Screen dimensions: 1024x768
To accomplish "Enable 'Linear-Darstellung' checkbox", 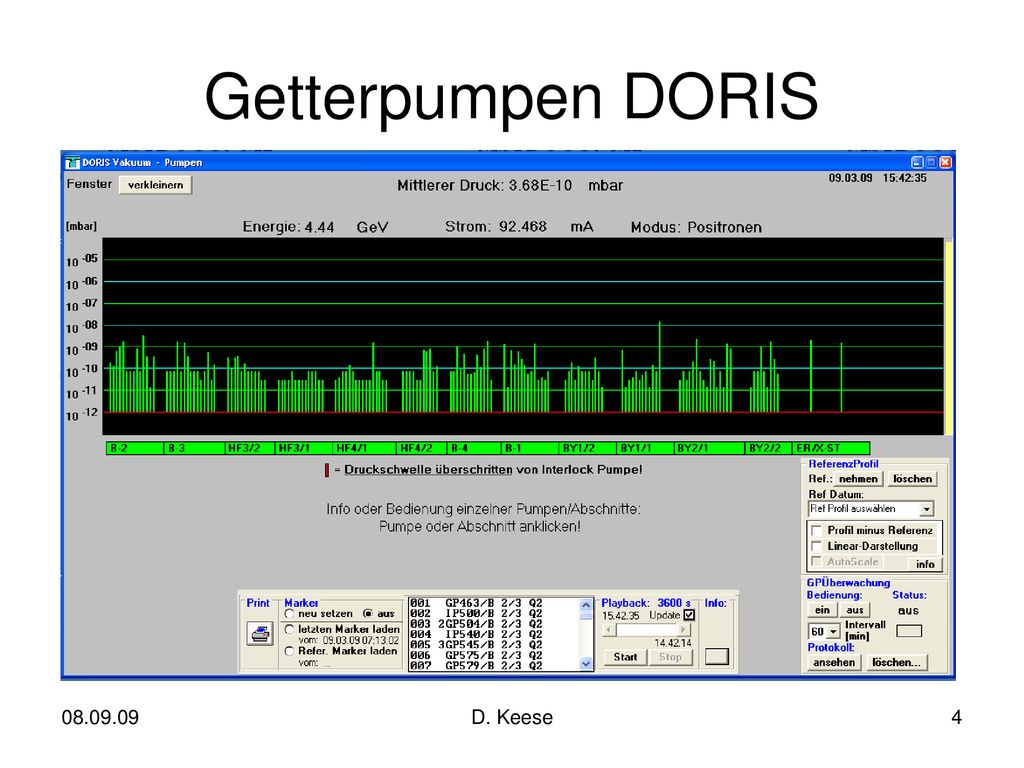I will click(816, 546).
